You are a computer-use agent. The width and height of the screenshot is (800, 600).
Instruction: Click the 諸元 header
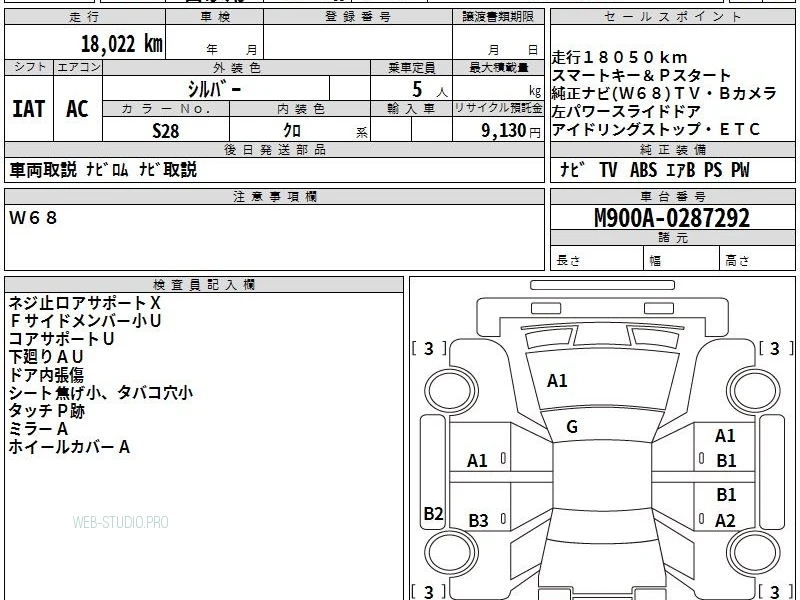tap(672, 237)
